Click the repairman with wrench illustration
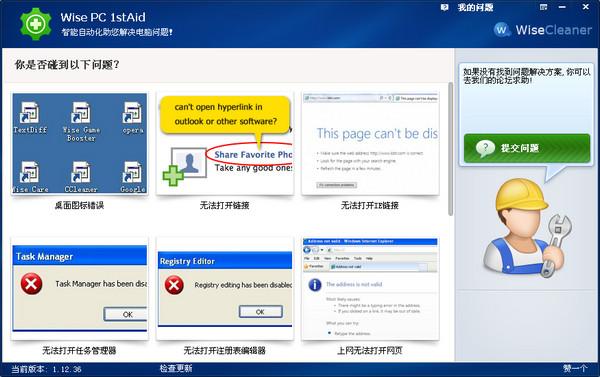Screen dimensions: 600x377 tap(527, 228)
